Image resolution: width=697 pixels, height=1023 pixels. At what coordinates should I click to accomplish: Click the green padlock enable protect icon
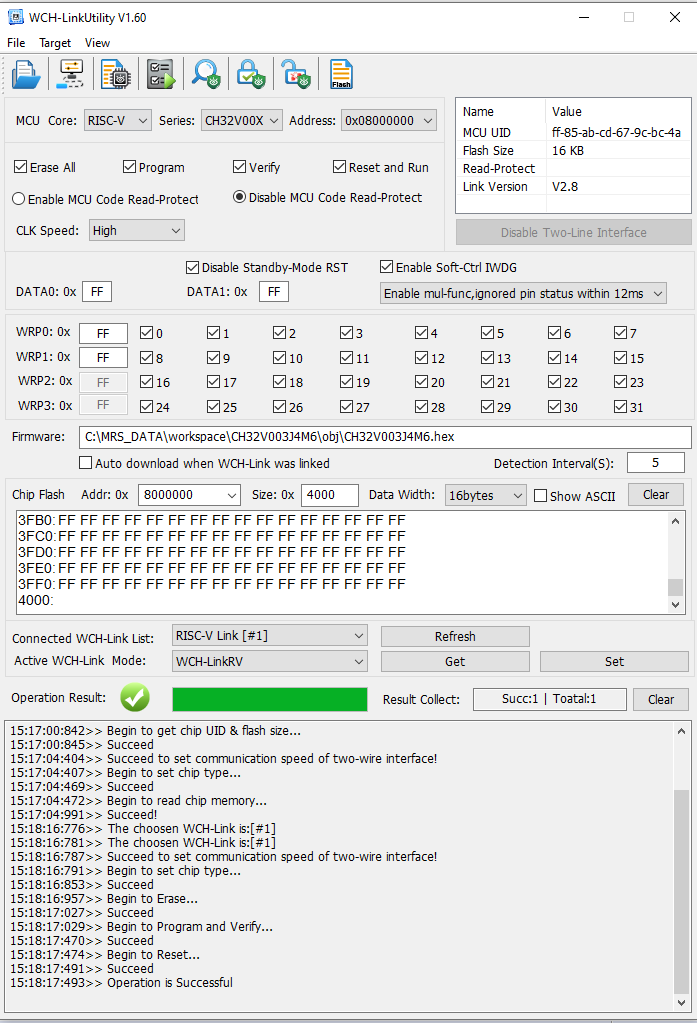click(250, 75)
